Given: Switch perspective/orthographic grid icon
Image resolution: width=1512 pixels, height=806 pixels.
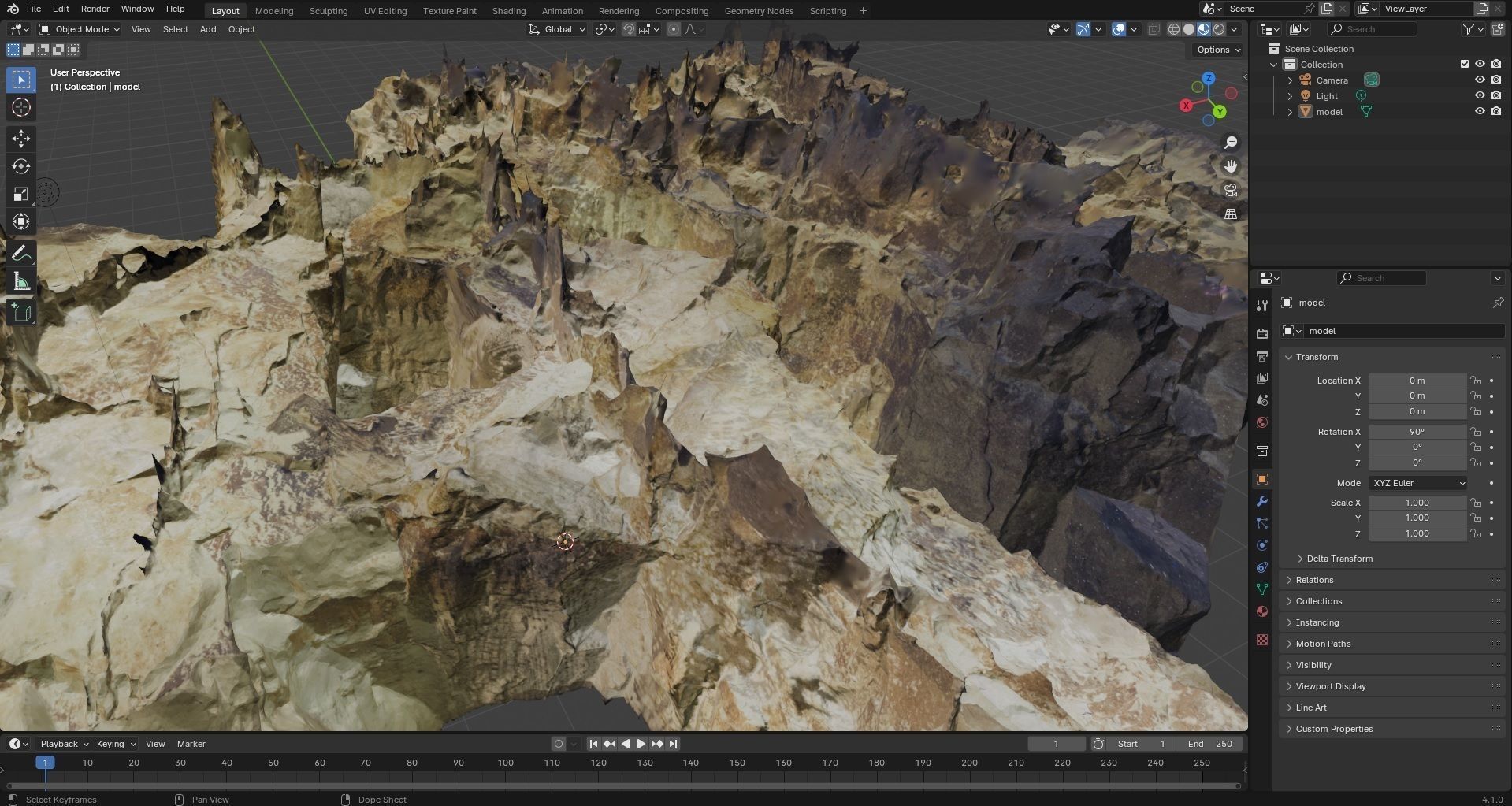Looking at the screenshot, I should tap(1231, 214).
